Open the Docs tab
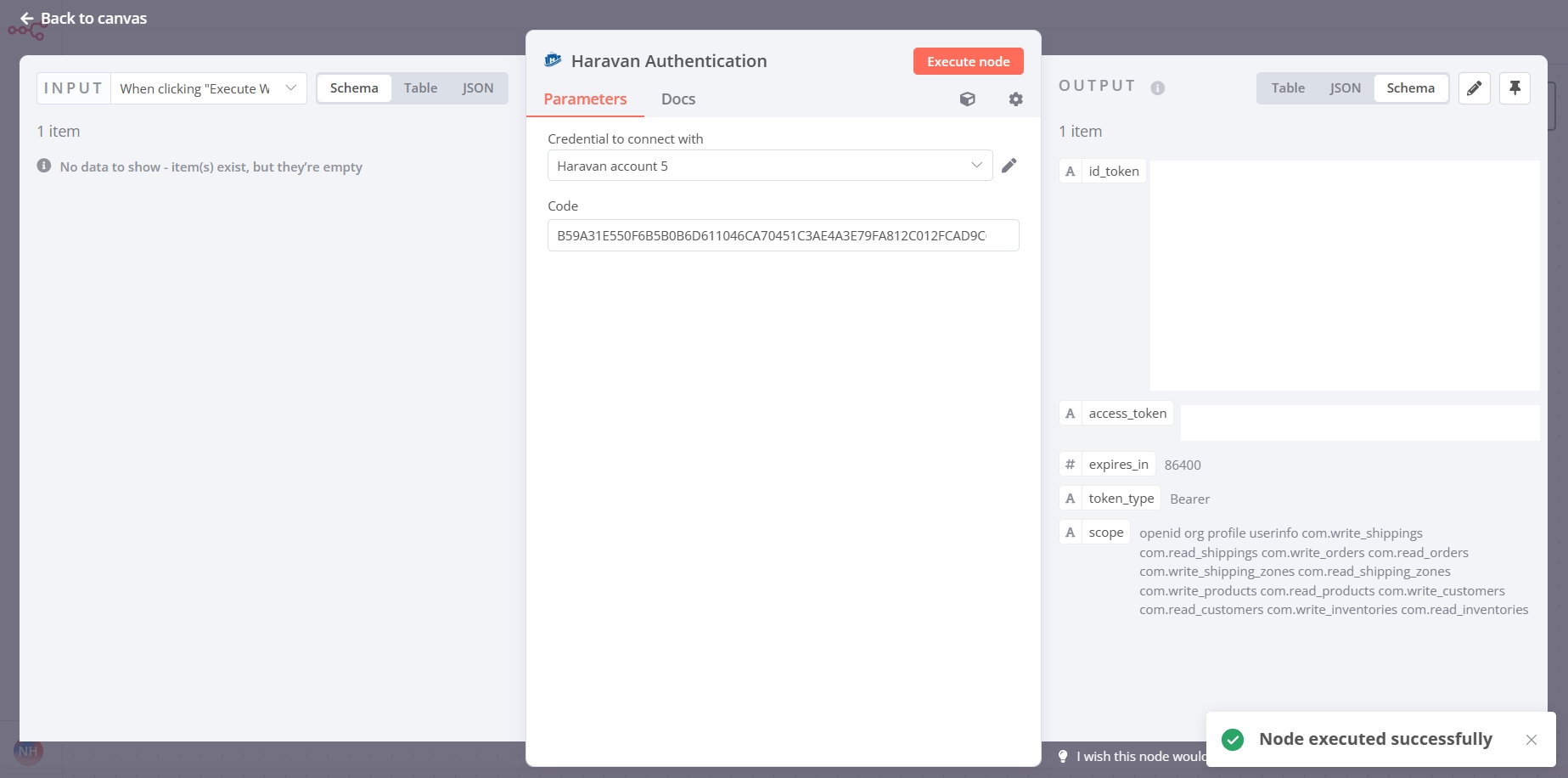 point(677,99)
